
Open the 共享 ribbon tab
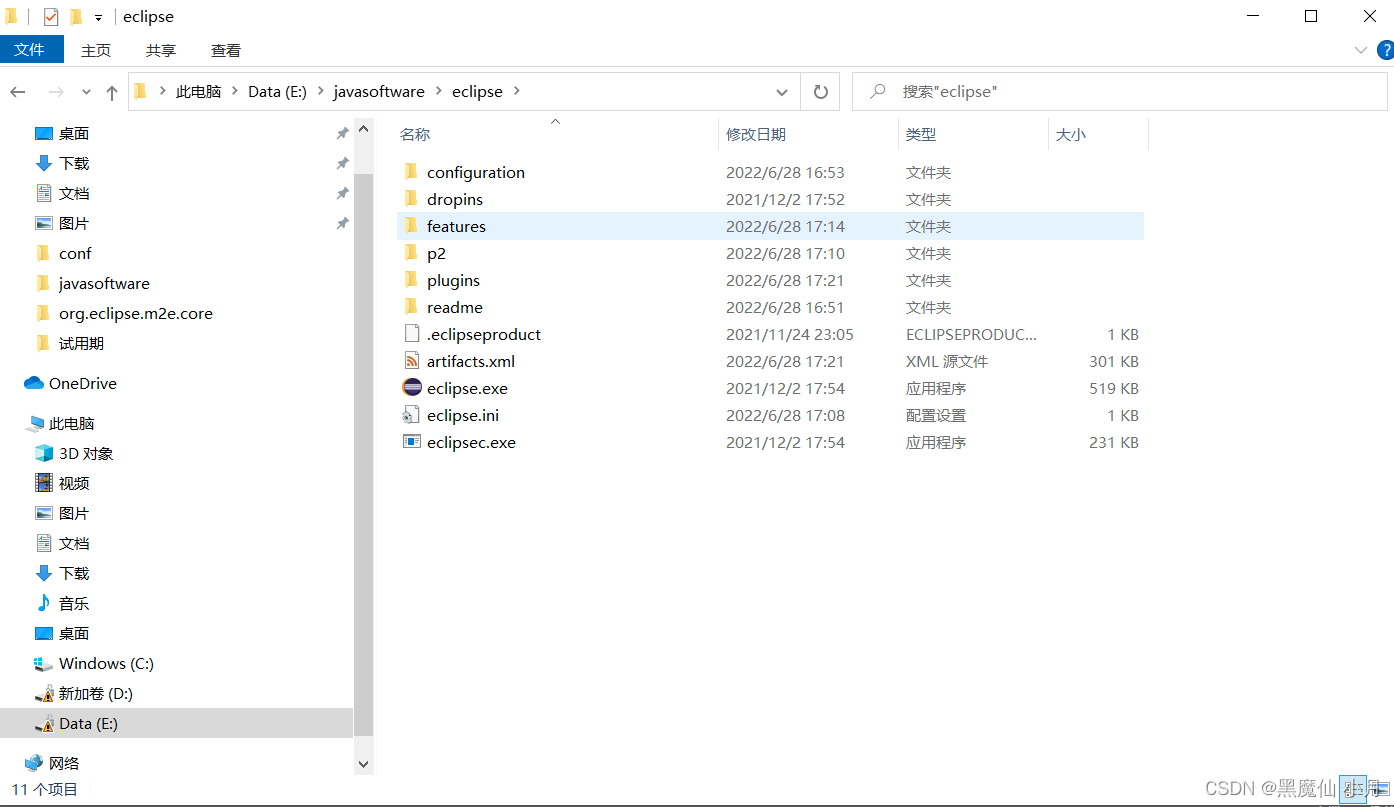[161, 50]
